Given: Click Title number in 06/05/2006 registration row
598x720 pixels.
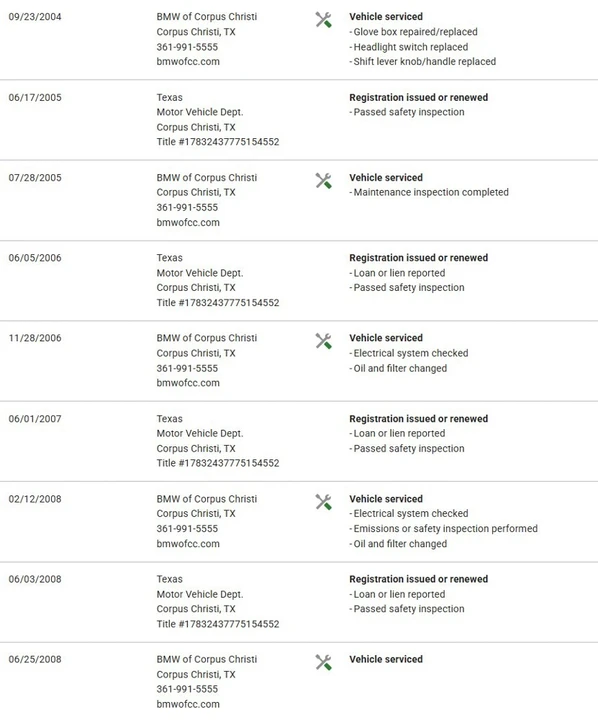Looking at the screenshot, I should (x=218, y=303).
